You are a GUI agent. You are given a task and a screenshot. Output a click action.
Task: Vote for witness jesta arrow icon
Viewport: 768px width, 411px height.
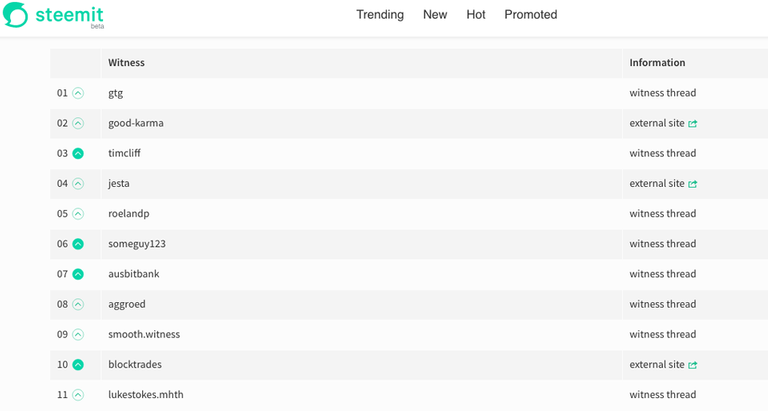coord(78,184)
